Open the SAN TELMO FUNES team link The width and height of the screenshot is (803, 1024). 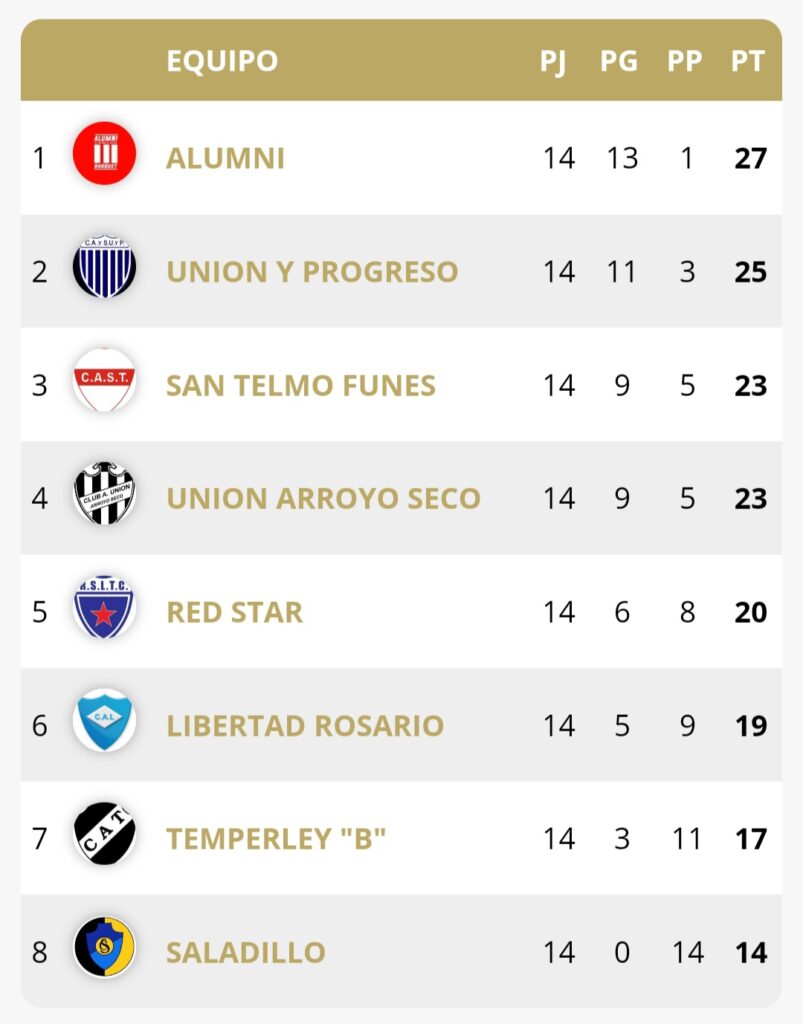301,386
